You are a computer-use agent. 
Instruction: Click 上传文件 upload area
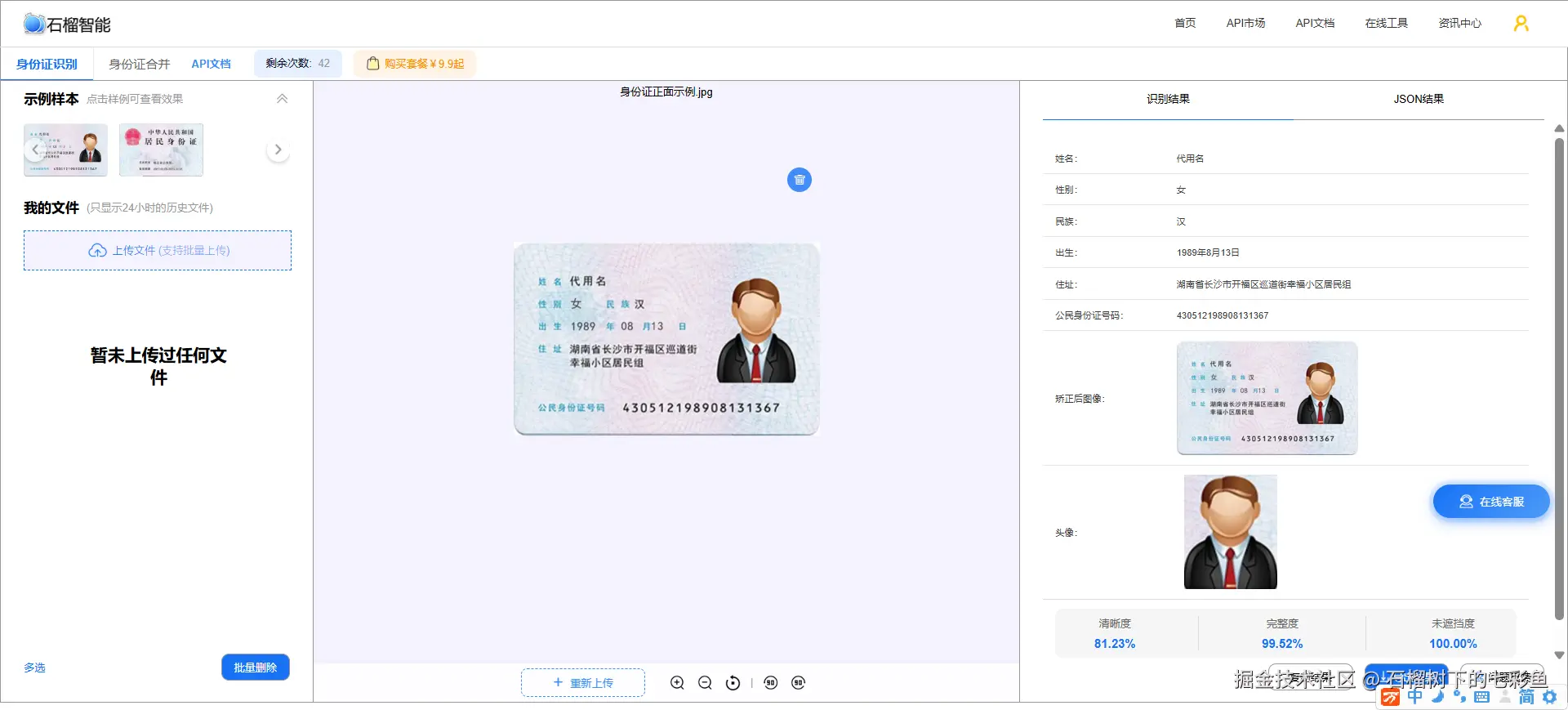[158, 251]
